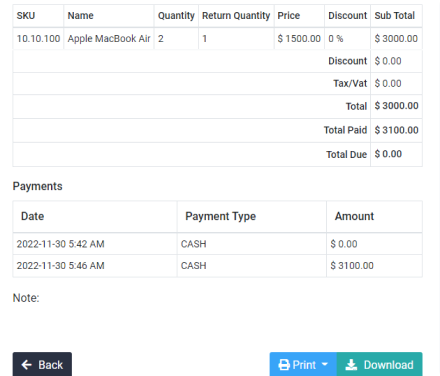
Task: Click the Total Due amount $ 0.00
Action: tap(388, 154)
